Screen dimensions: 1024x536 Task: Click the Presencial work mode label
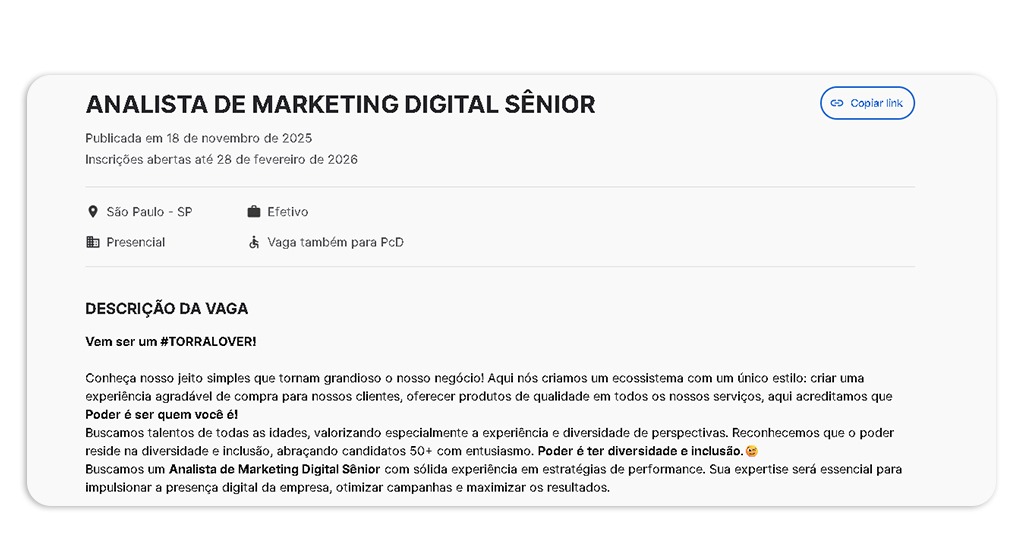(x=136, y=242)
